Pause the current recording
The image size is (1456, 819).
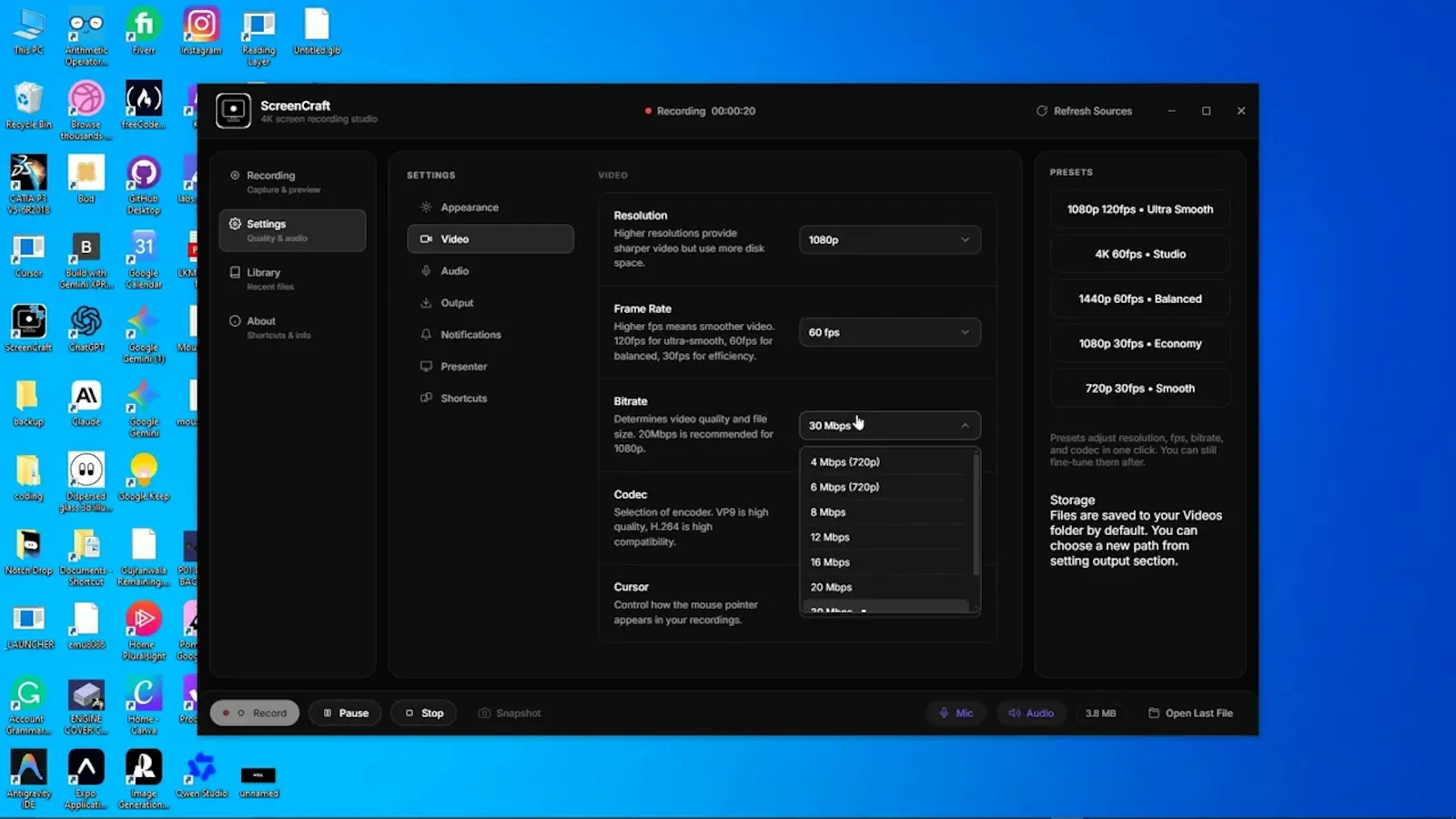click(346, 713)
